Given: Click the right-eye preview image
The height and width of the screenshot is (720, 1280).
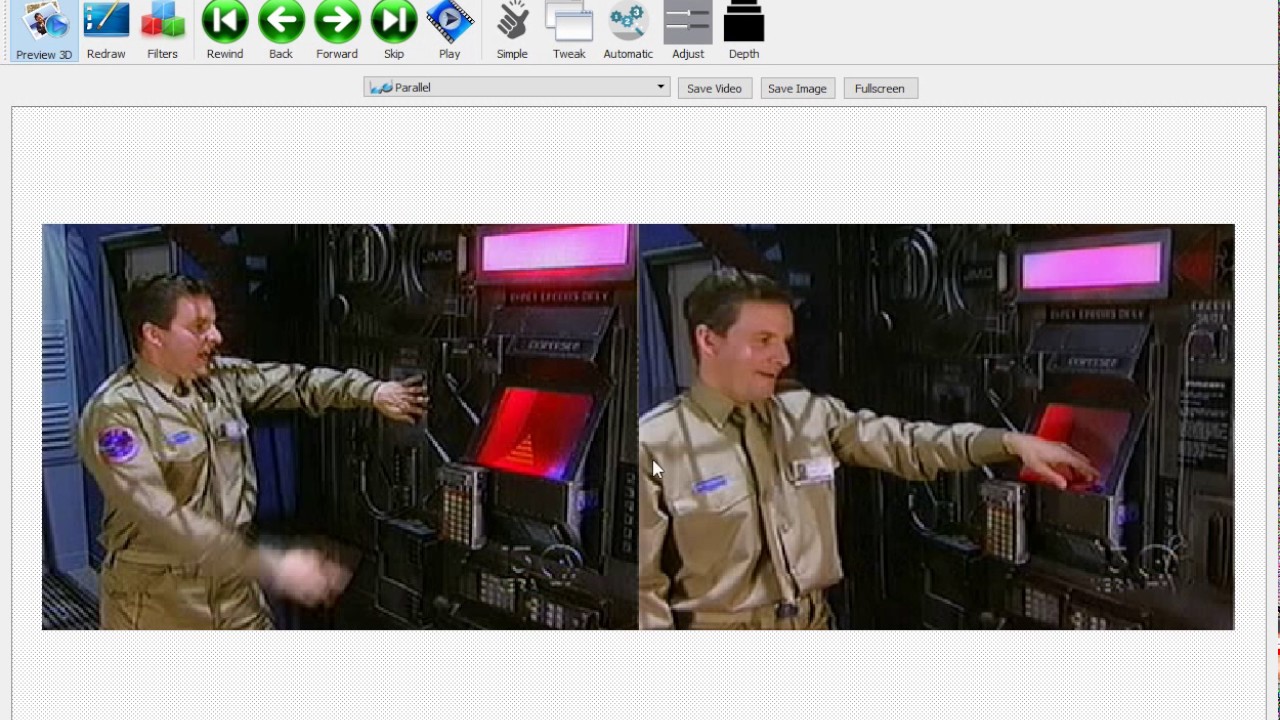Looking at the screenshot, I should (x=937, y=427).
